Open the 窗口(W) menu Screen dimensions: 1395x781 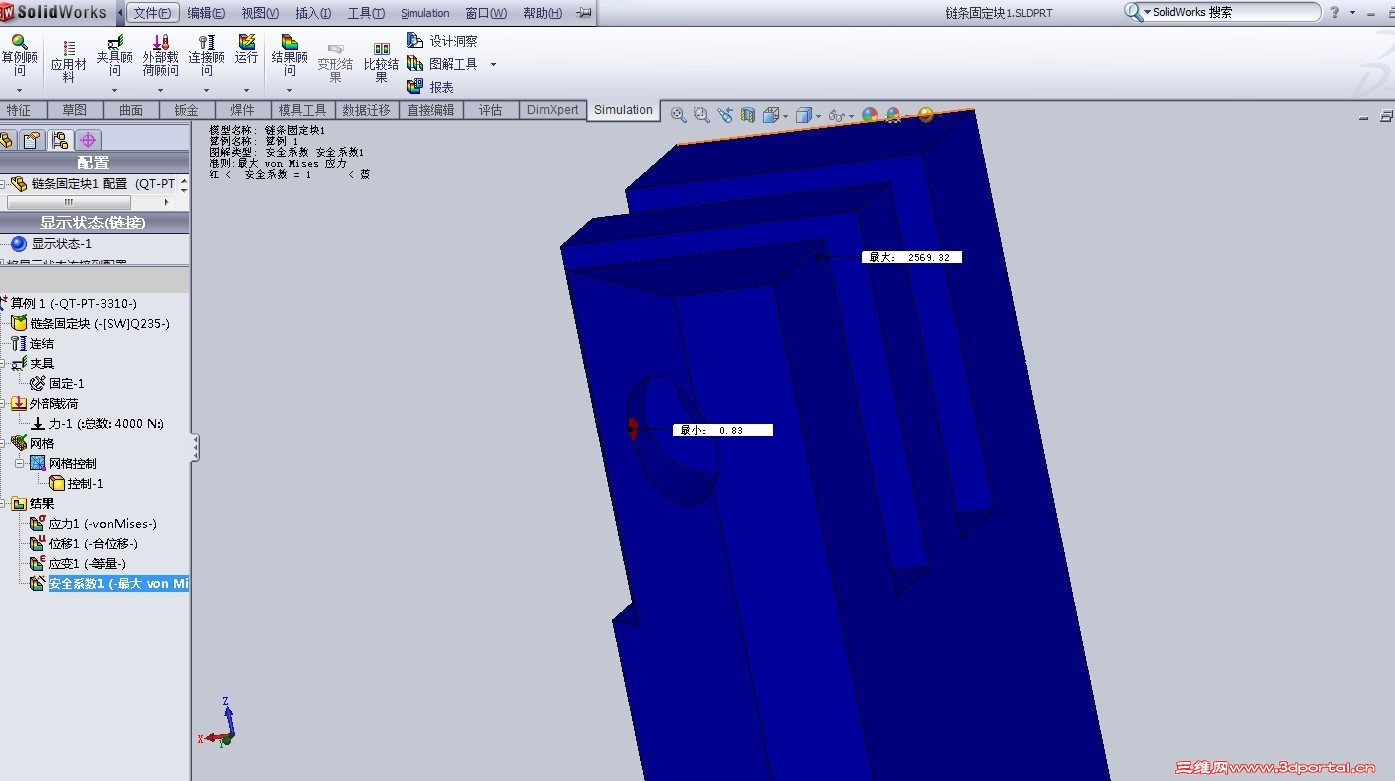click(x=486, y=13)
